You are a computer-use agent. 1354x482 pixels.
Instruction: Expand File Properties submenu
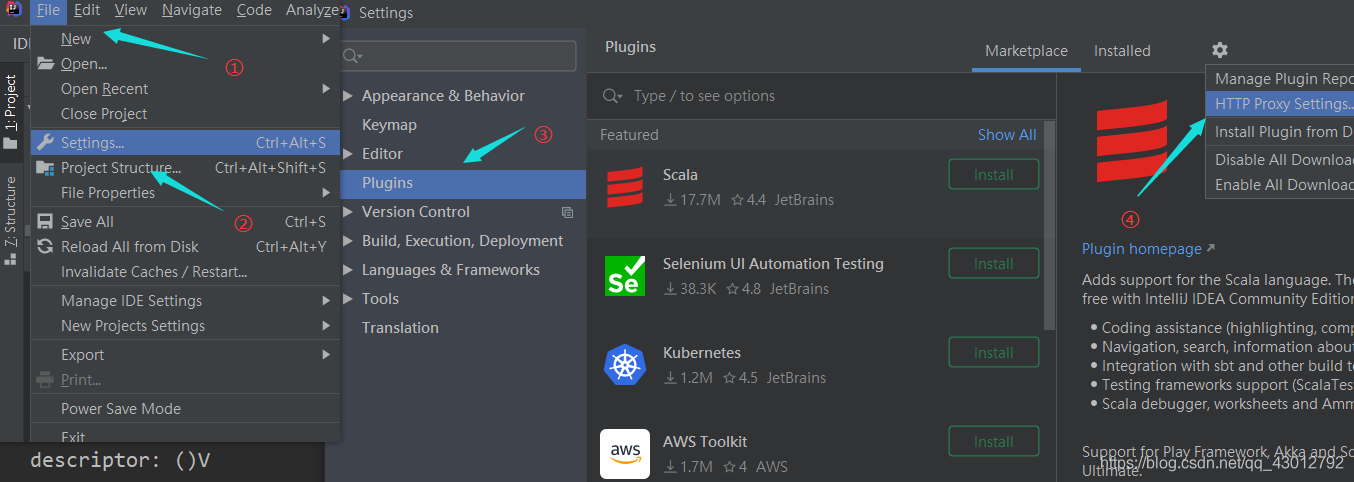[x=185, y=193]
